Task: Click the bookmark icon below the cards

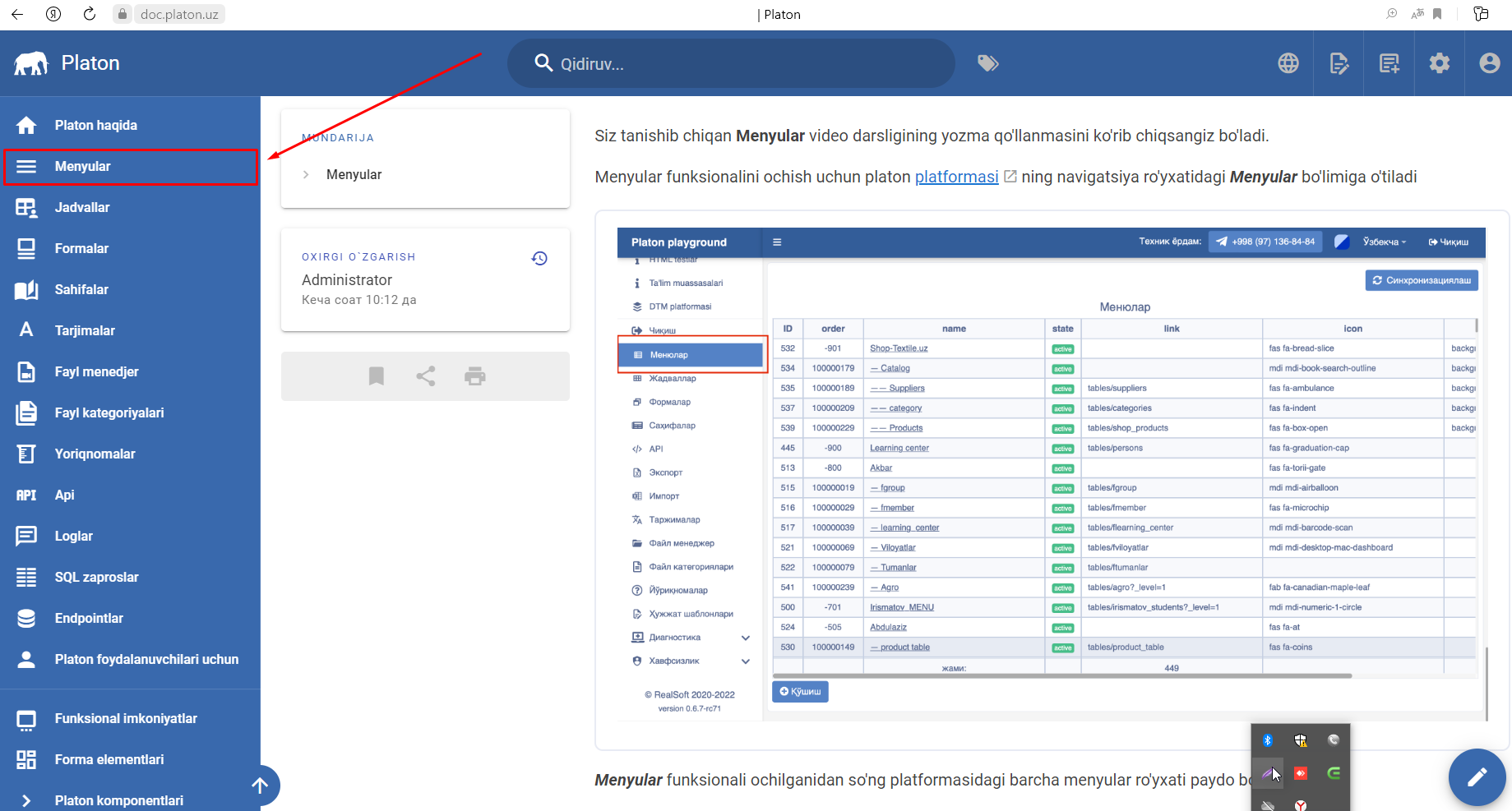Action: (377, 376)
